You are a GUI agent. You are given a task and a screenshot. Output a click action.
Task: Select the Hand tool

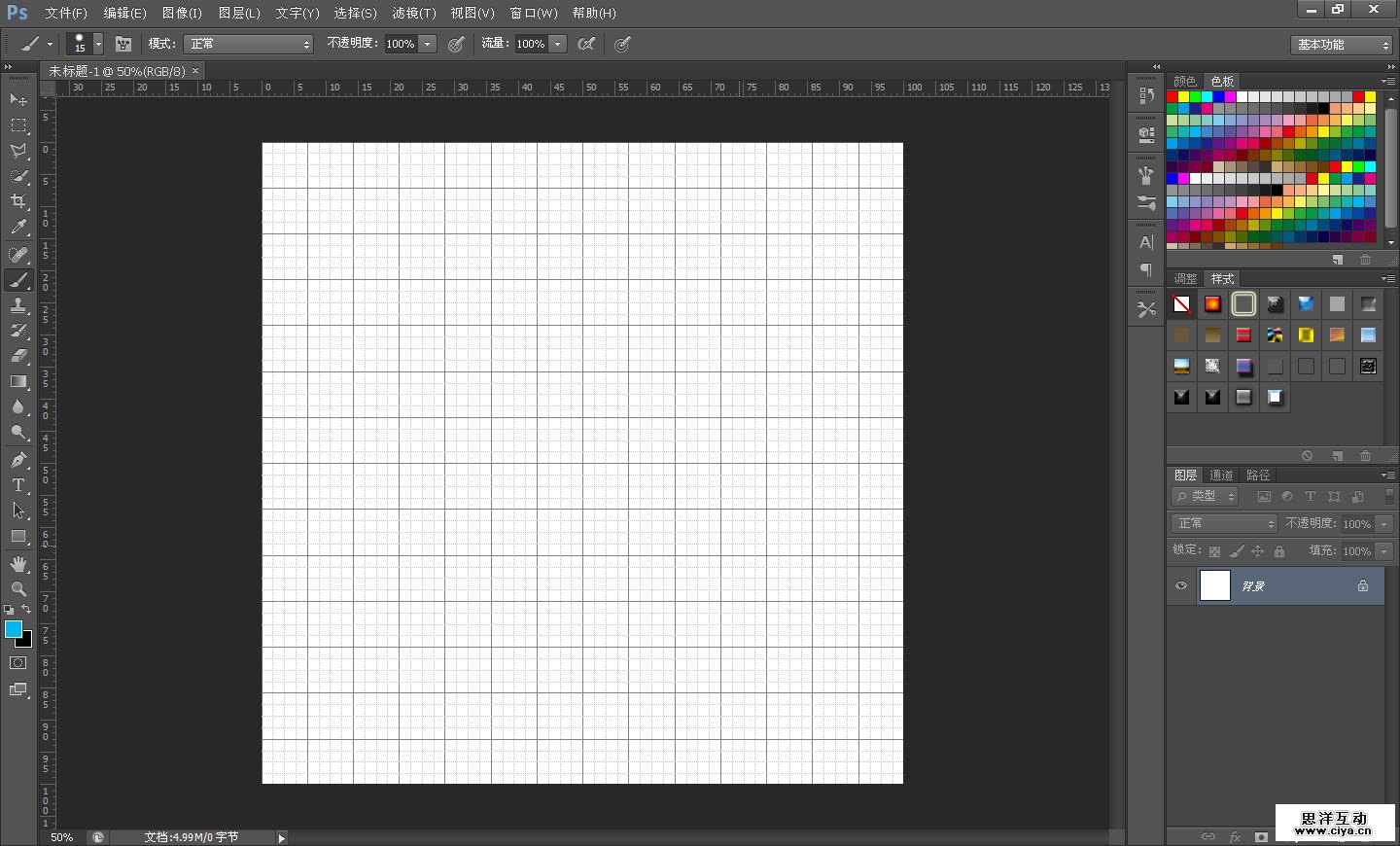tap(18, 564)
